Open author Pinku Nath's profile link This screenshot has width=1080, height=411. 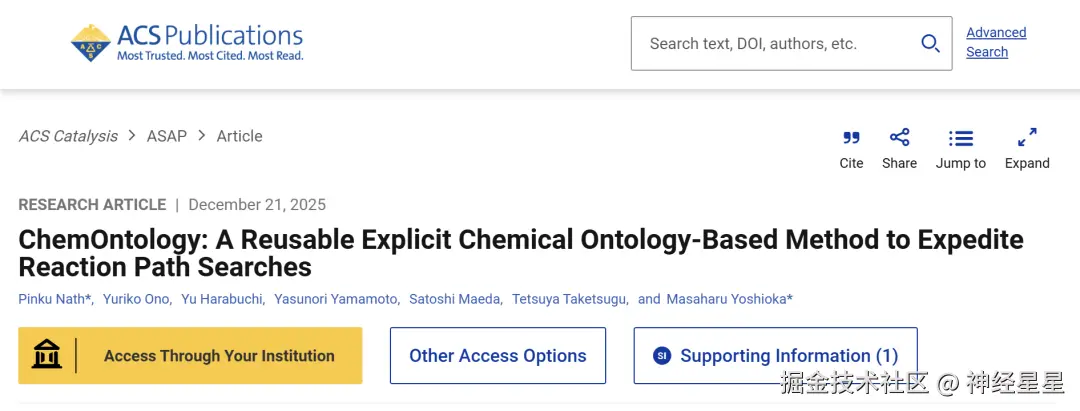[x=53, y=299]
